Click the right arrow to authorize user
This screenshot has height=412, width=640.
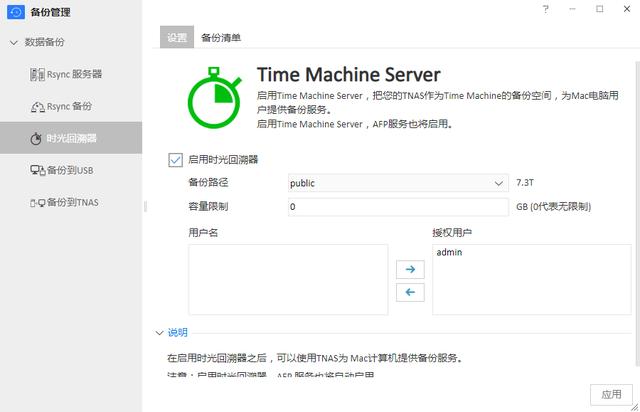pyautogui.click(x=410, y=270)
